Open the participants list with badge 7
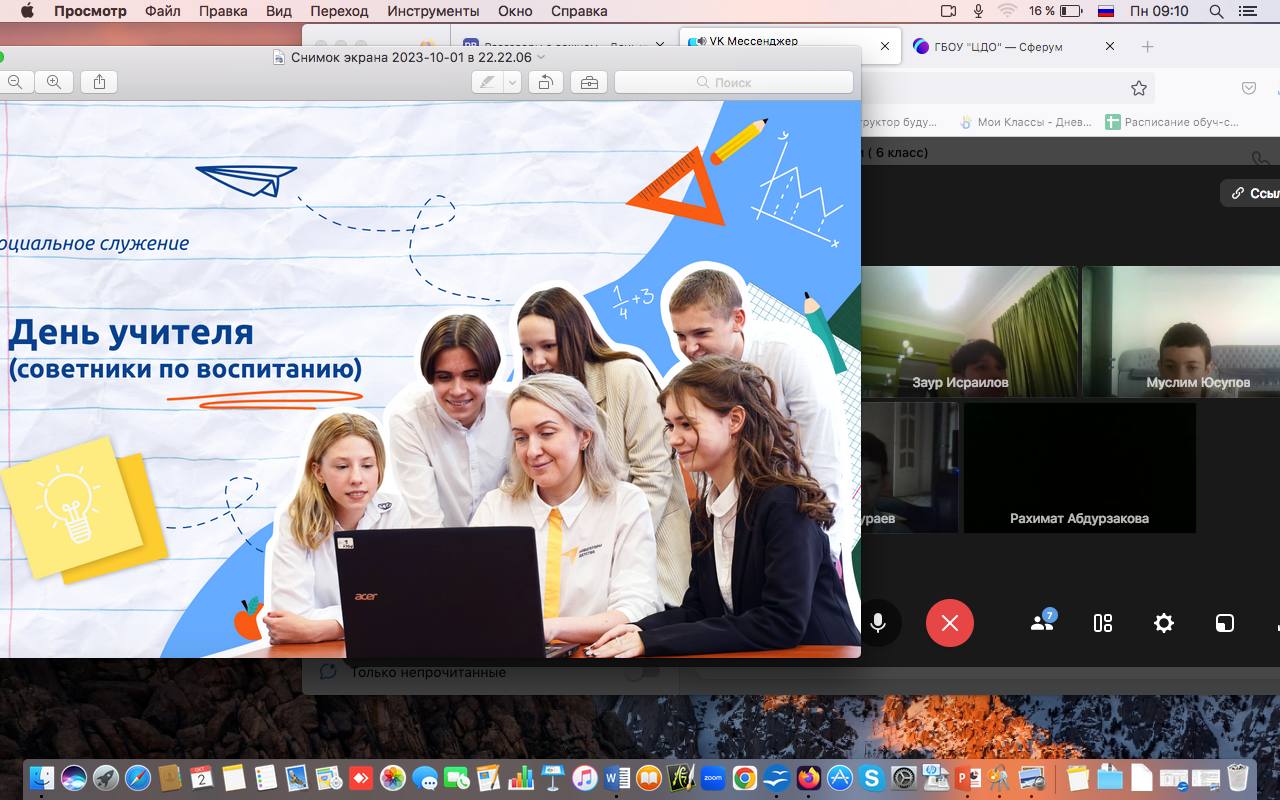This screenshot has width=1280, height=800. point(1042,623)
